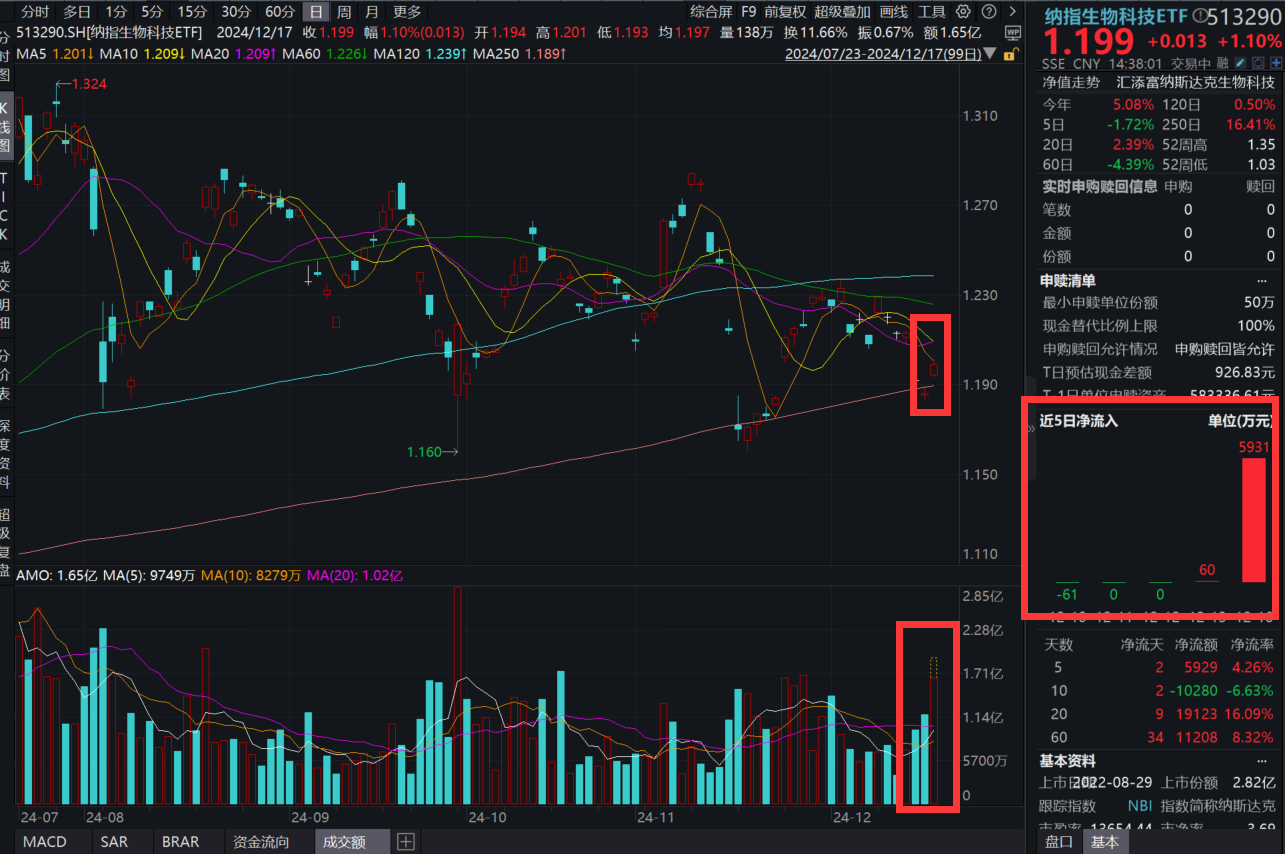
Task: Click the info icon beside the ETF name
Action: 1199,17
